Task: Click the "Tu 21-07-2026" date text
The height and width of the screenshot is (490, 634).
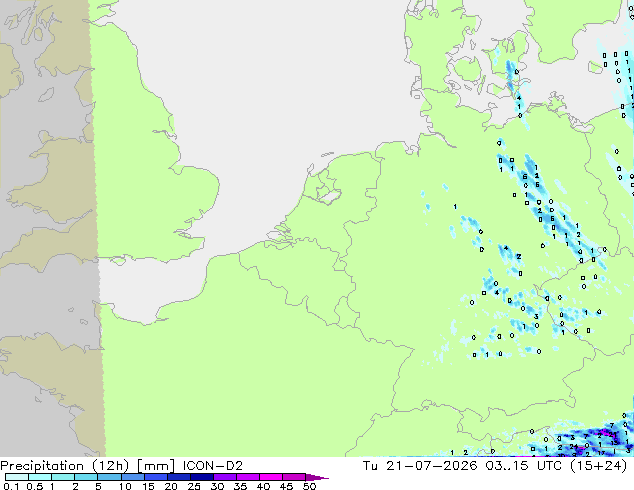Action: 420,466
